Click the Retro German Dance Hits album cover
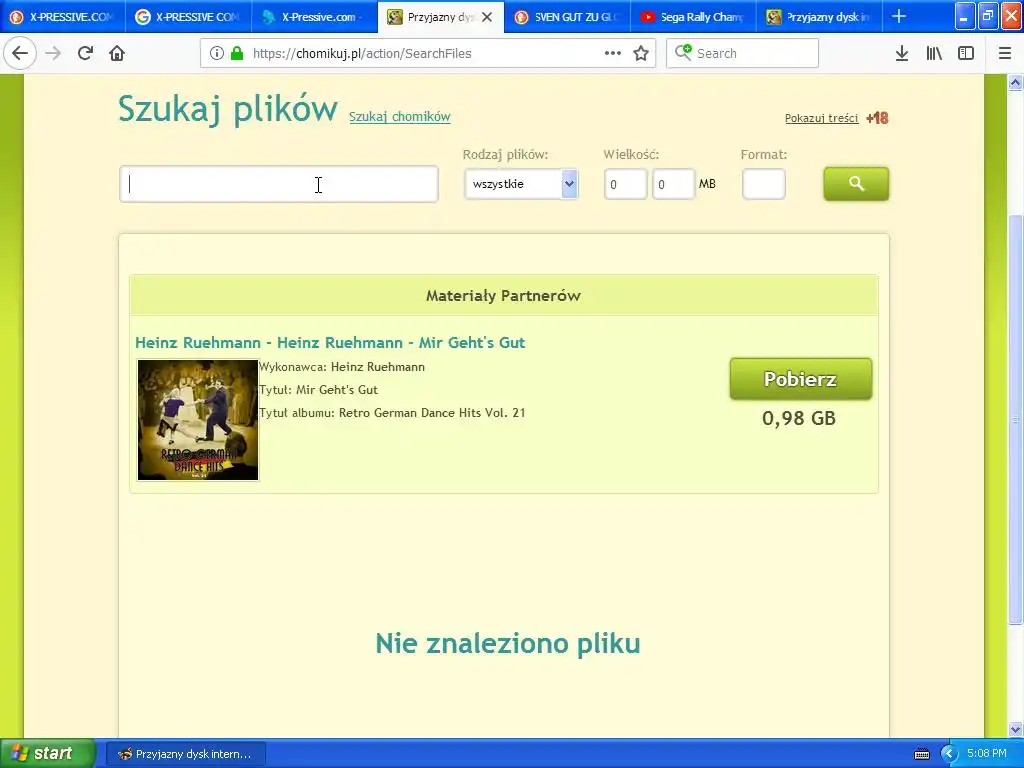This screenshot has width=1024, height=768. pos(198,420)
